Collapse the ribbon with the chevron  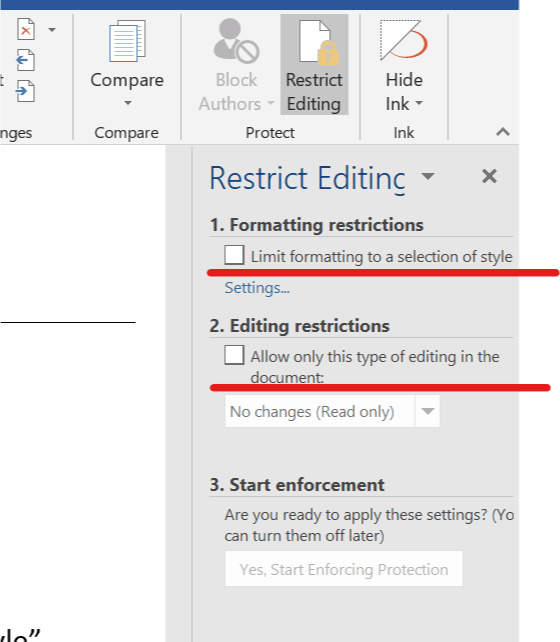click(503, 132)
